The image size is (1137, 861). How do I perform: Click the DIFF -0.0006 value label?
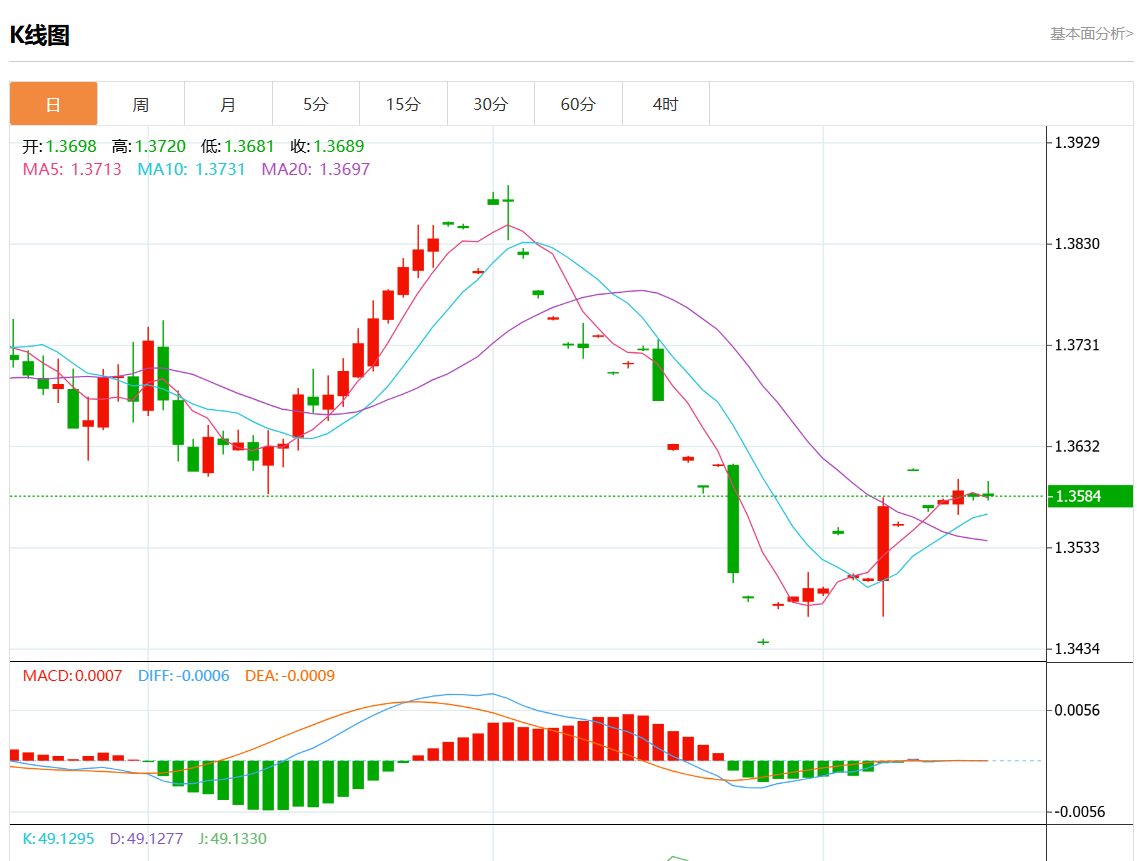[183, 676]
